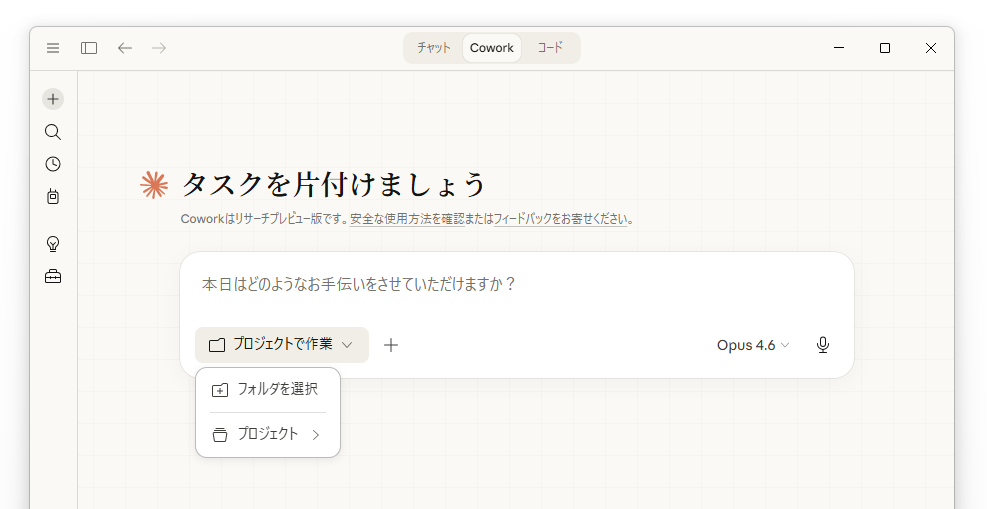This screenshot has height=509, width=987.
Task: Toggle the sidebar panel icon
Action: [x=89, y=48]
